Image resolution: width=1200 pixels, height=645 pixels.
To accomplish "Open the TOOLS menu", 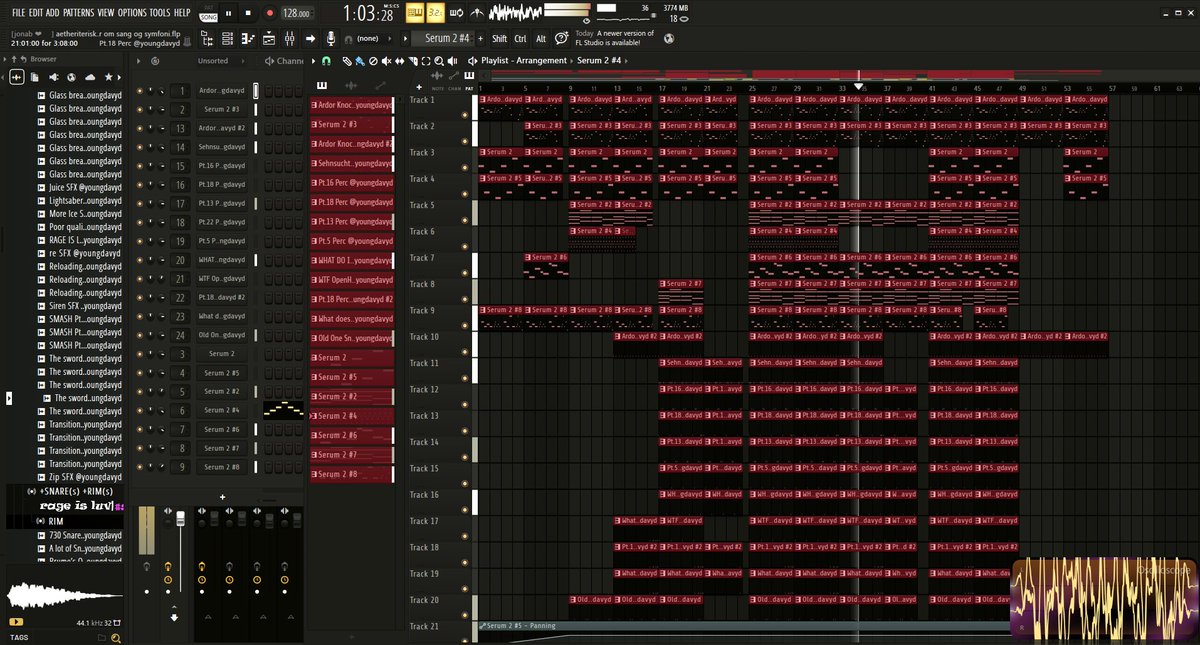I will pyautogui.click(x=160, y=13).
